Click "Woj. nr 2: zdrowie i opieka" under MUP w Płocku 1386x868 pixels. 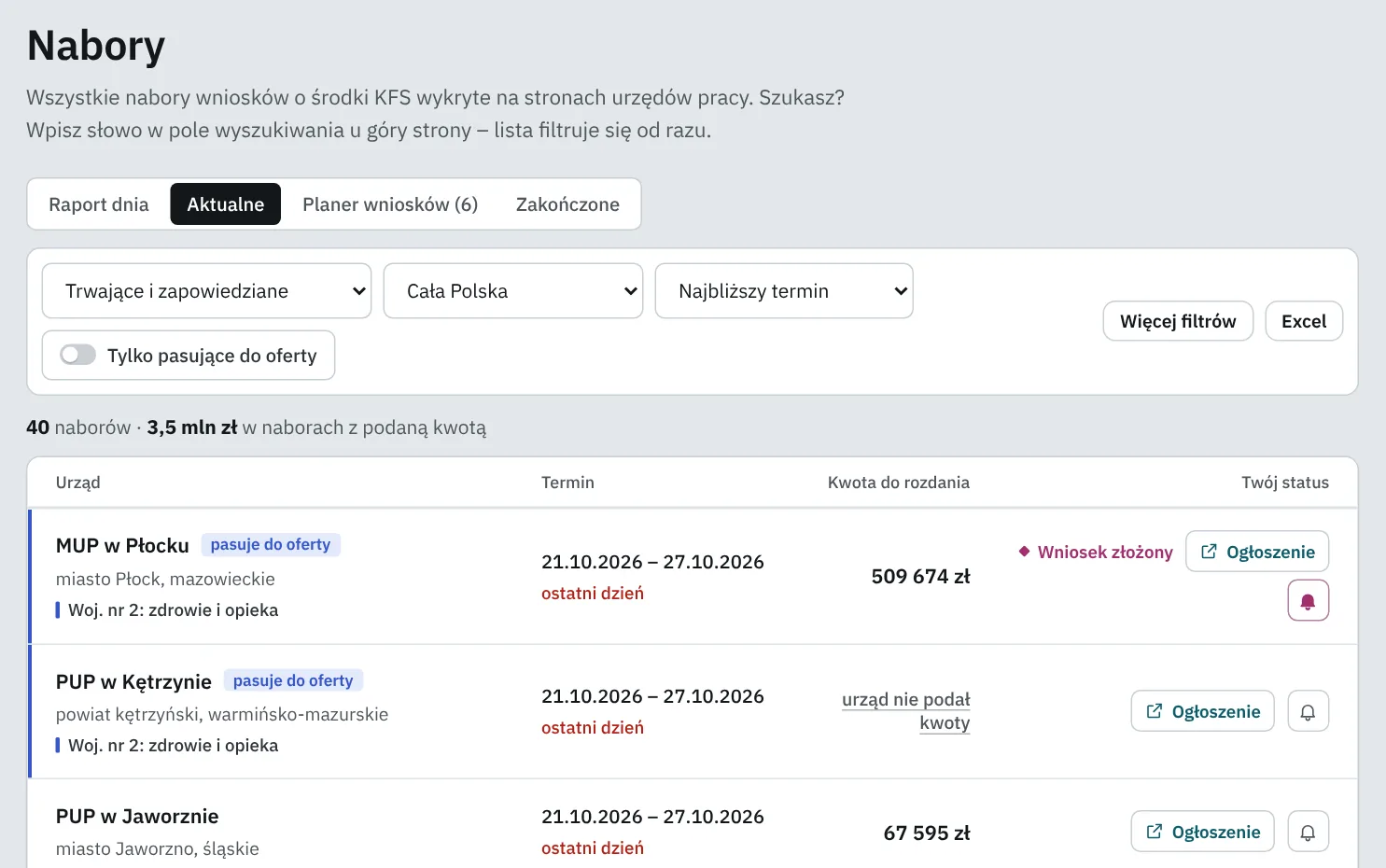pyautogui.click(x=174, y=610)
